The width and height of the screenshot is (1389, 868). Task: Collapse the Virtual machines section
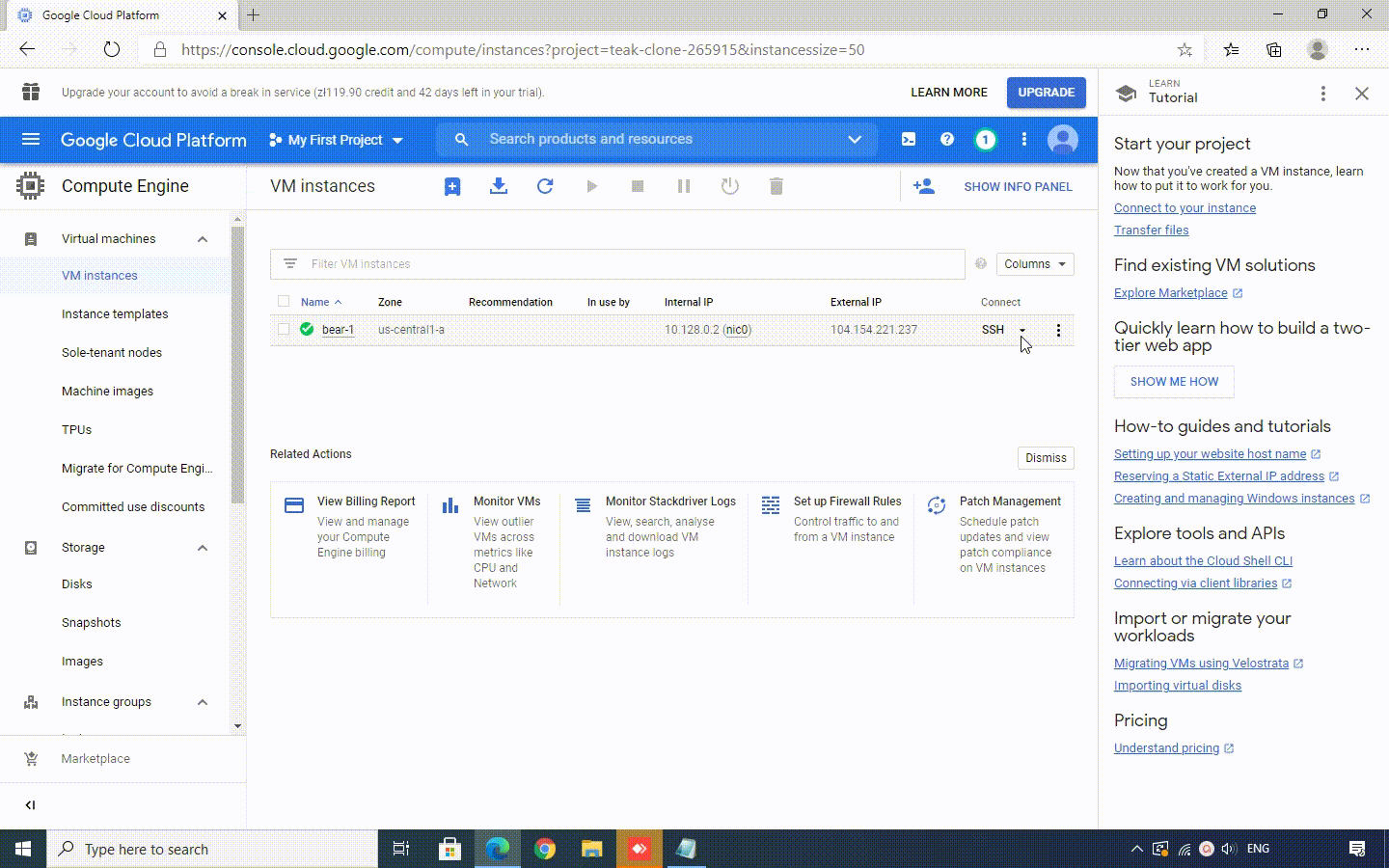(x=203, y=239)
